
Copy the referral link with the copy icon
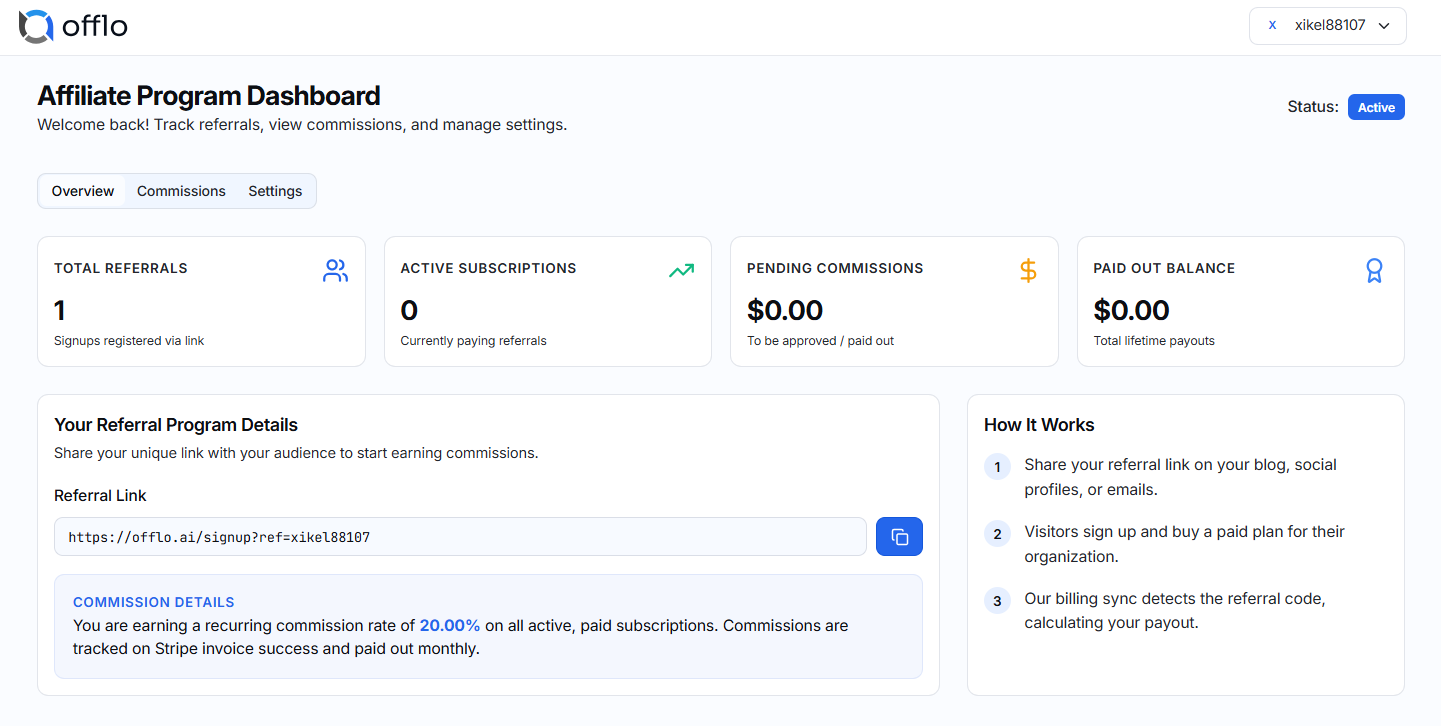pos(899,537)
